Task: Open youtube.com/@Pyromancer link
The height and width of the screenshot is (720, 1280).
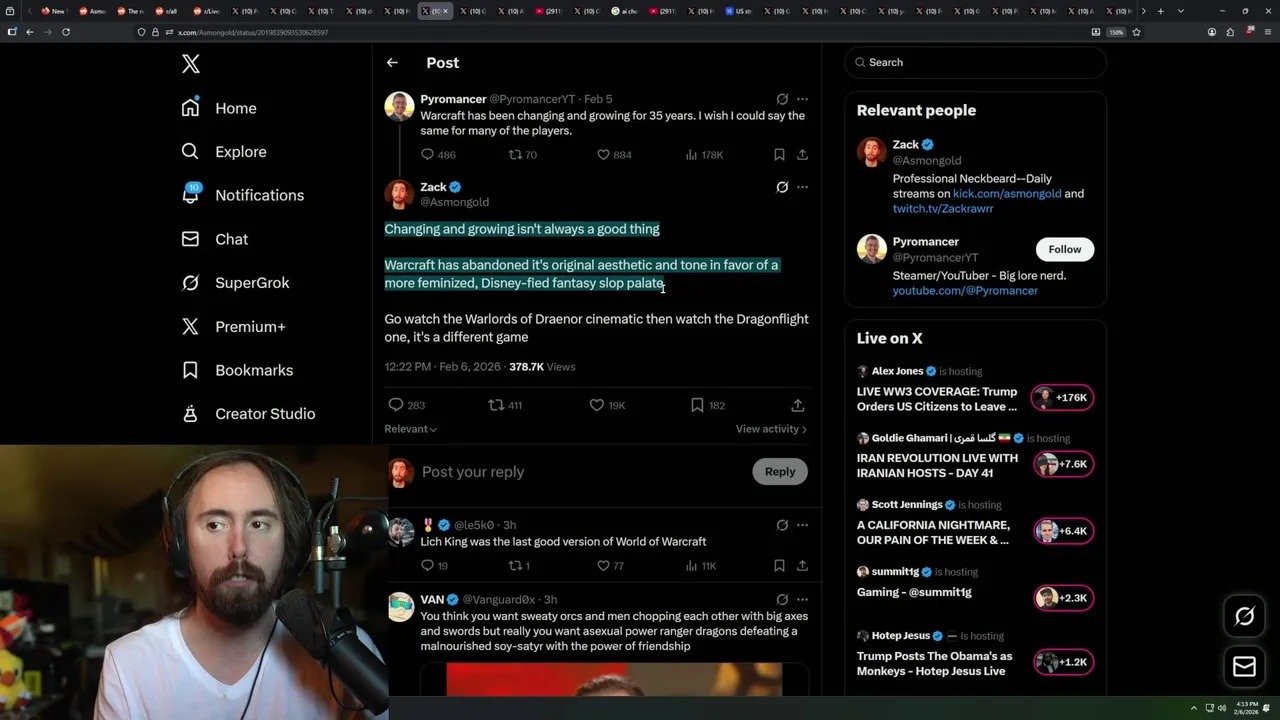Action: [965, 291]
